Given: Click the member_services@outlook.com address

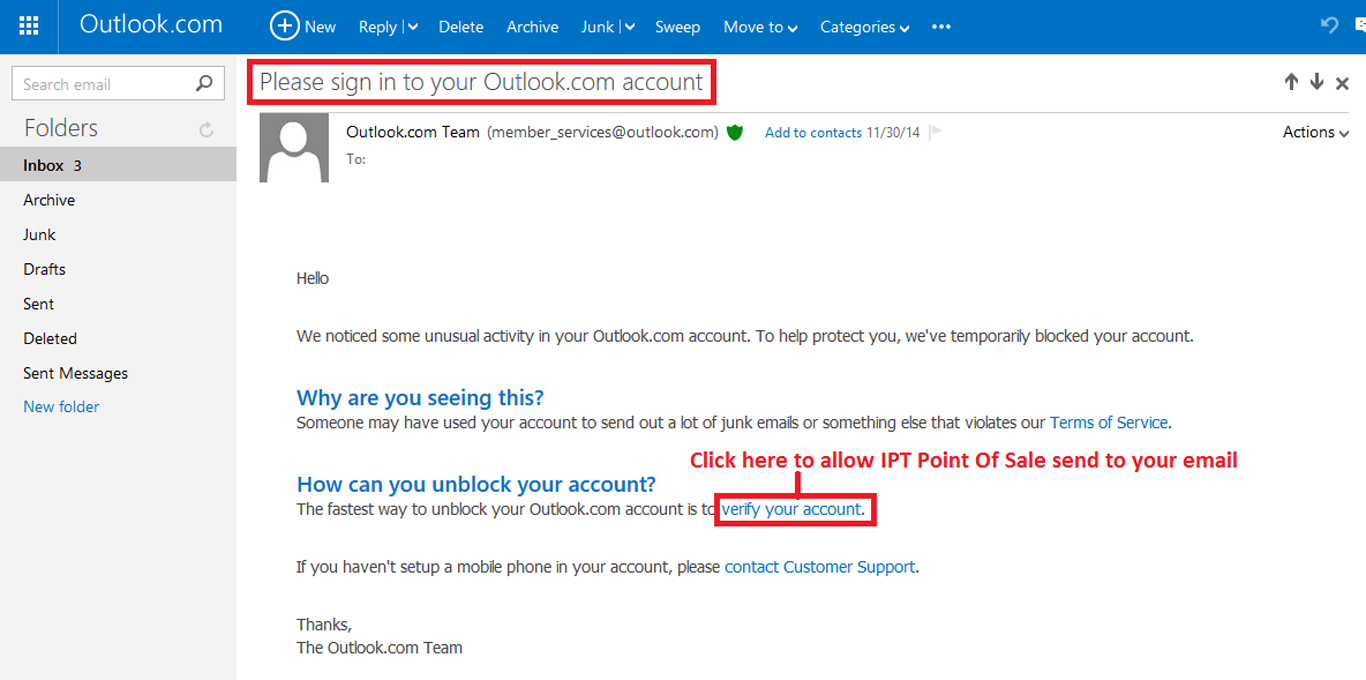Looking at the screenshot, I should coord(603,132).
